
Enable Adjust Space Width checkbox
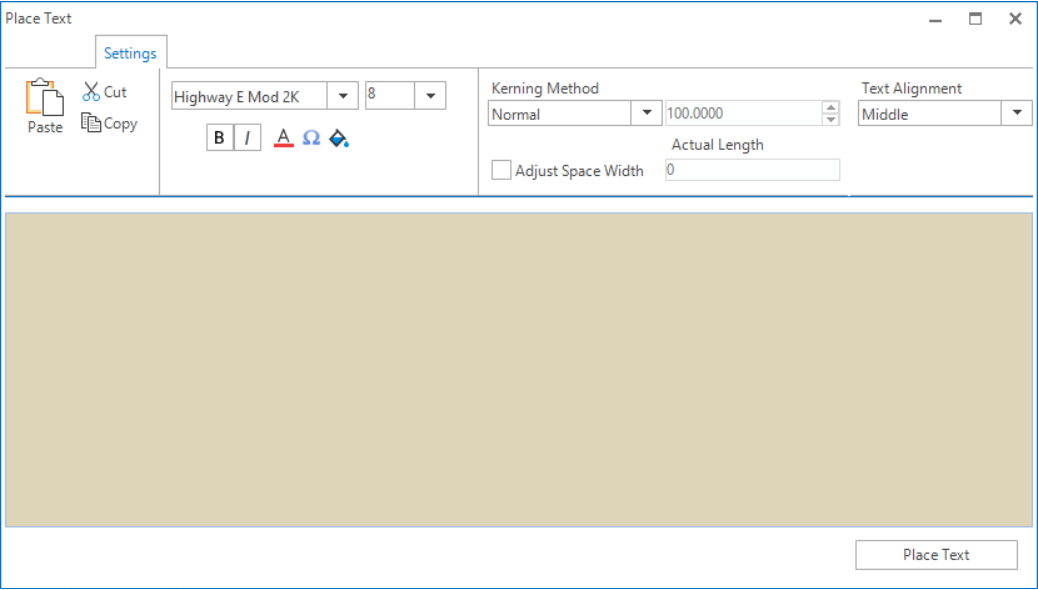pos(501,171)
